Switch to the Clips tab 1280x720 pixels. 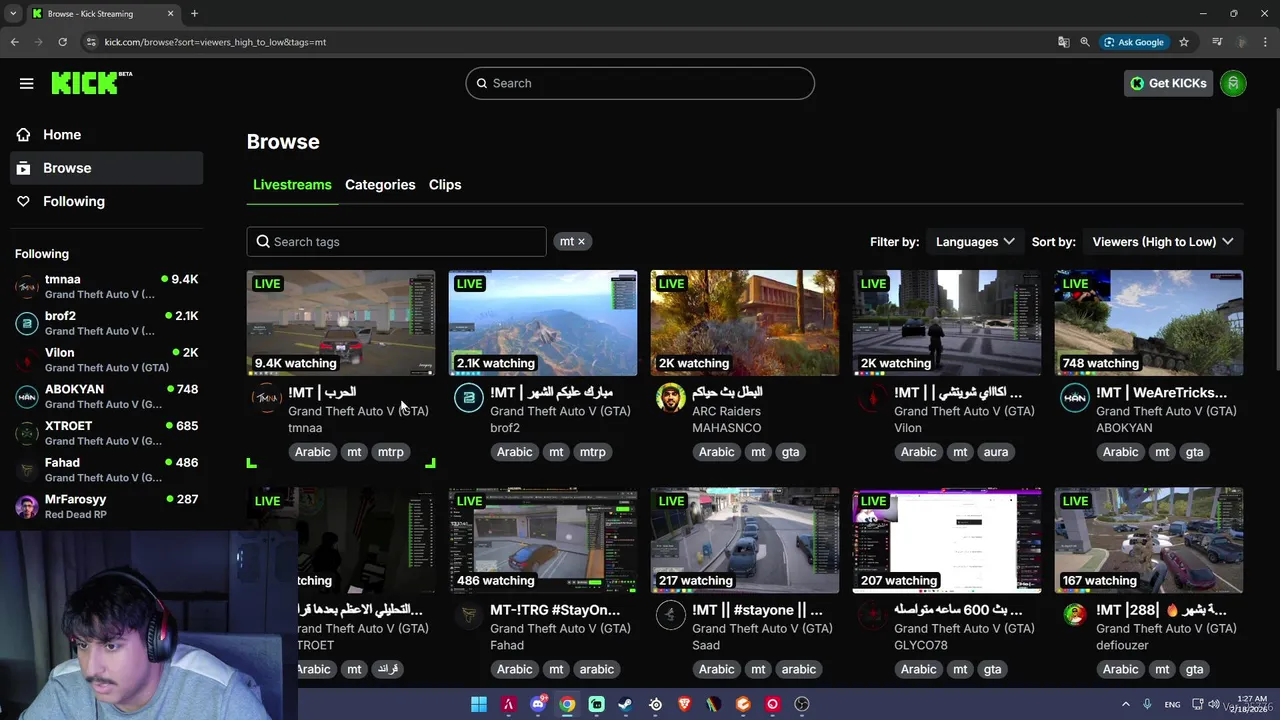[445, 185]
